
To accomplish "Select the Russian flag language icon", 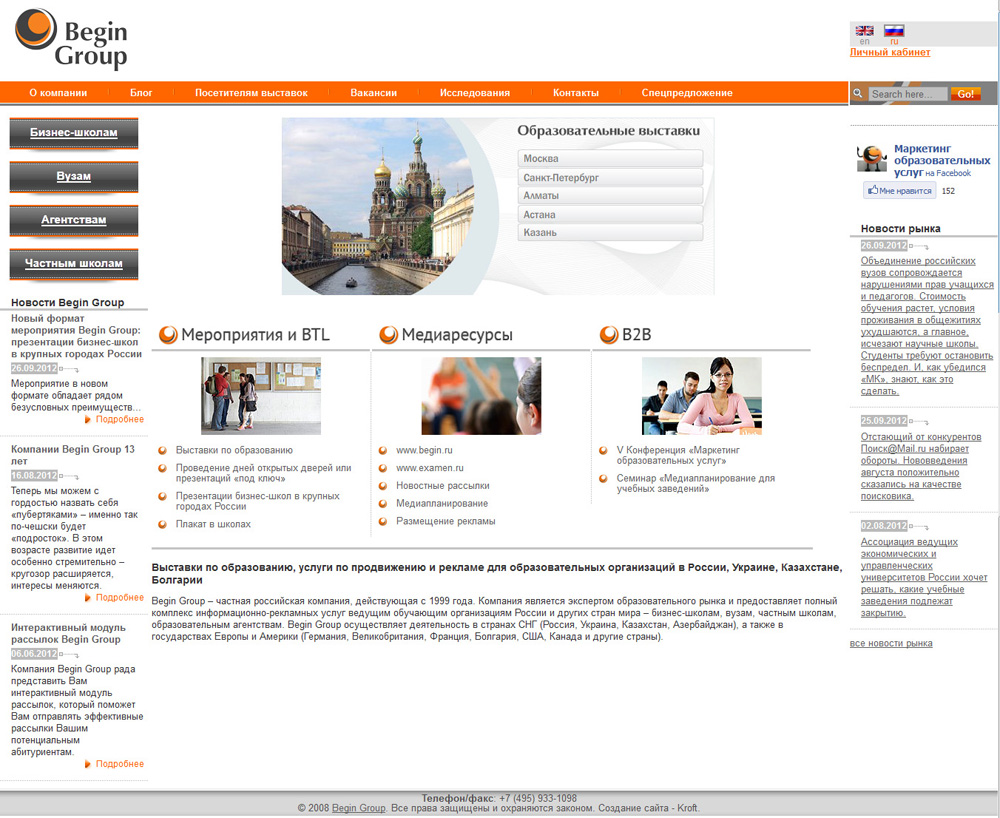I will (891, 32).
